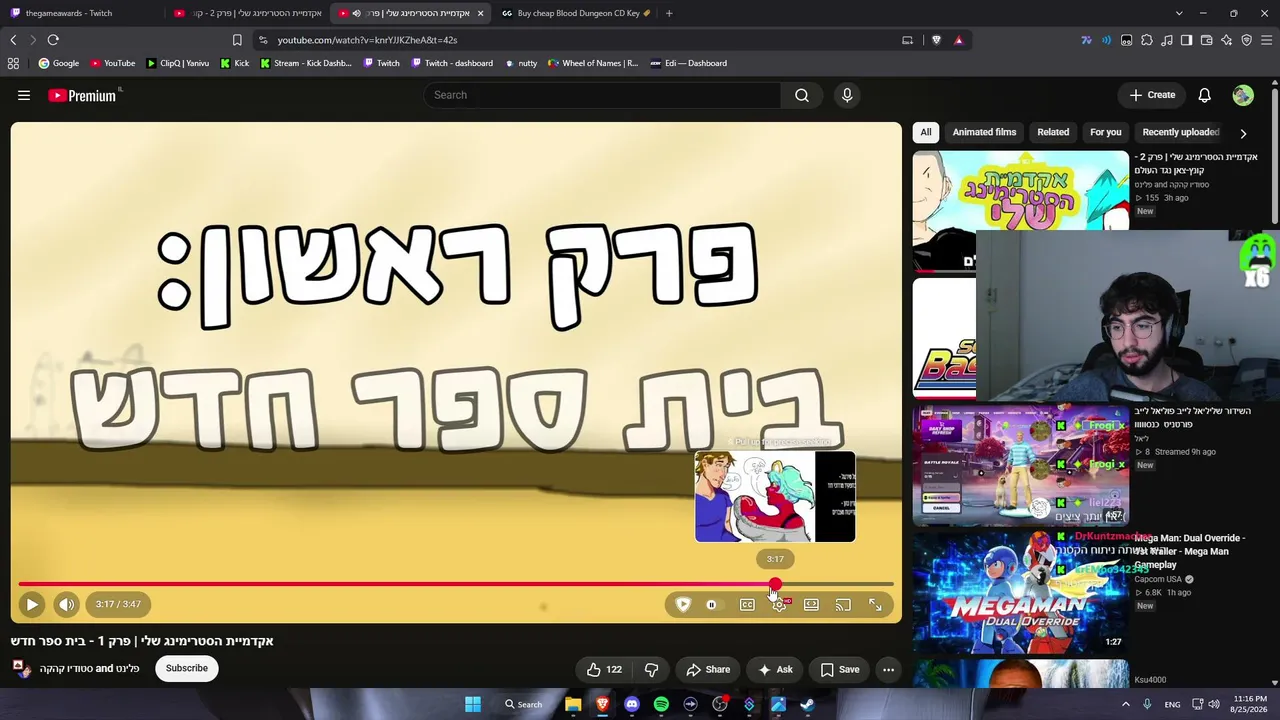Like the video with 122 likes
The height and width of the screenshot is (720, 1280).
[x=604, y=670]
